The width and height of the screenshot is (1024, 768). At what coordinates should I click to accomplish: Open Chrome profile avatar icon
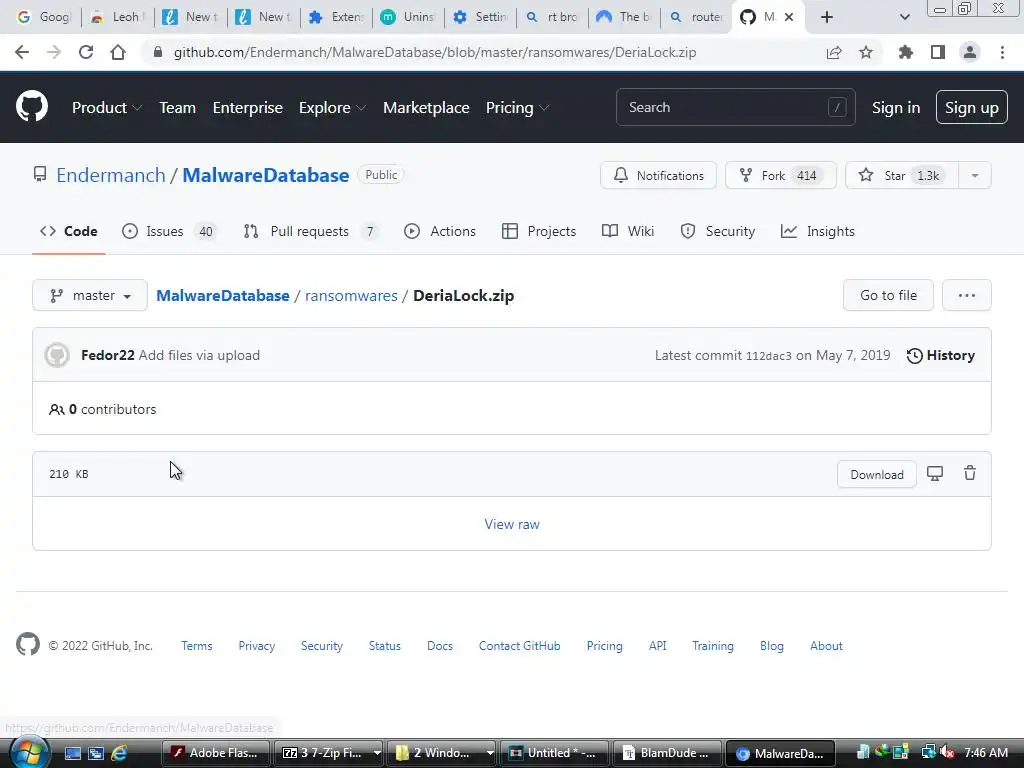pos(970,52)
